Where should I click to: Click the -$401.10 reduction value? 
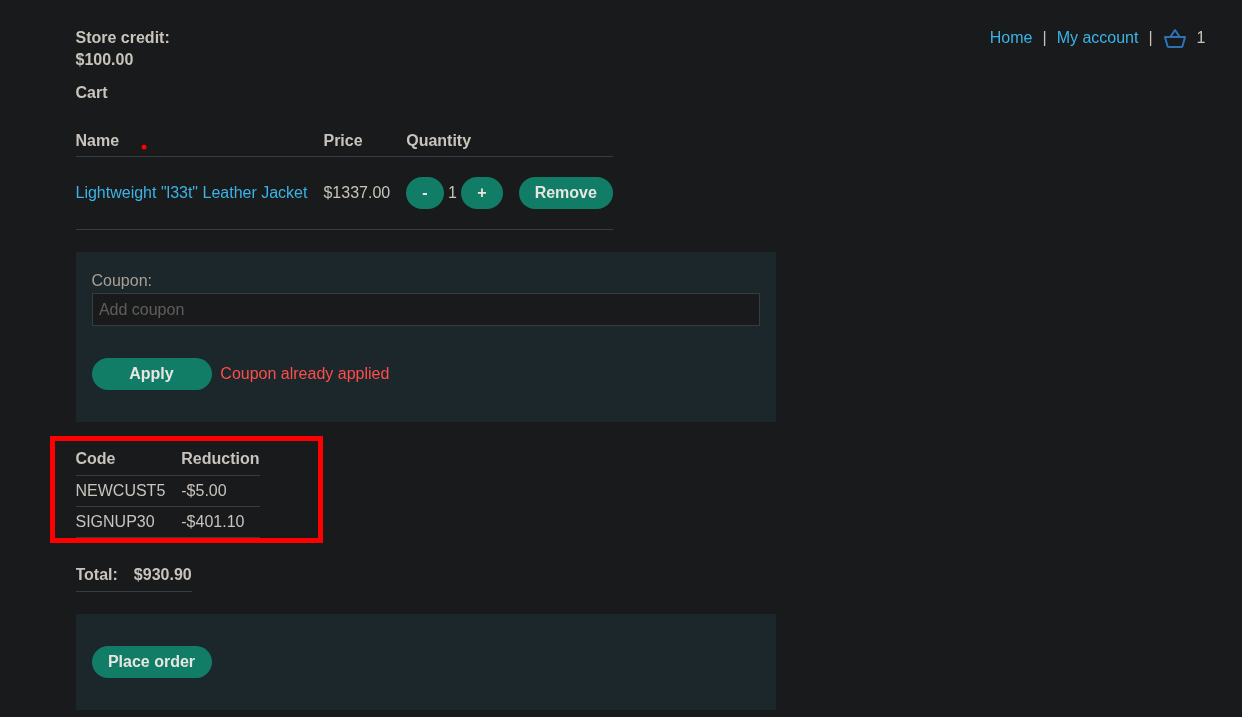pyautogui.click(x=212, y=522)
